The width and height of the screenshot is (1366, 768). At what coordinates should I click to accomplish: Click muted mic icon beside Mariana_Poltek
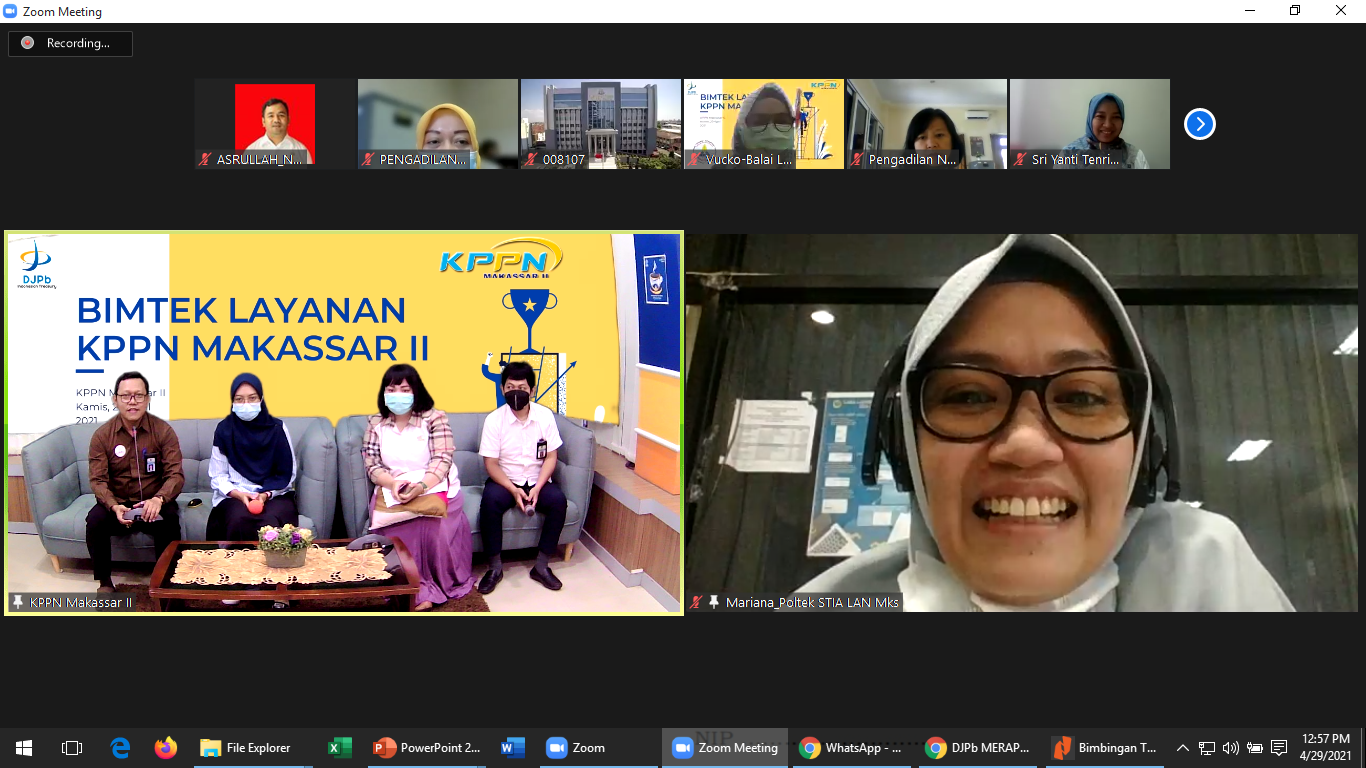(x=697, y=602)
